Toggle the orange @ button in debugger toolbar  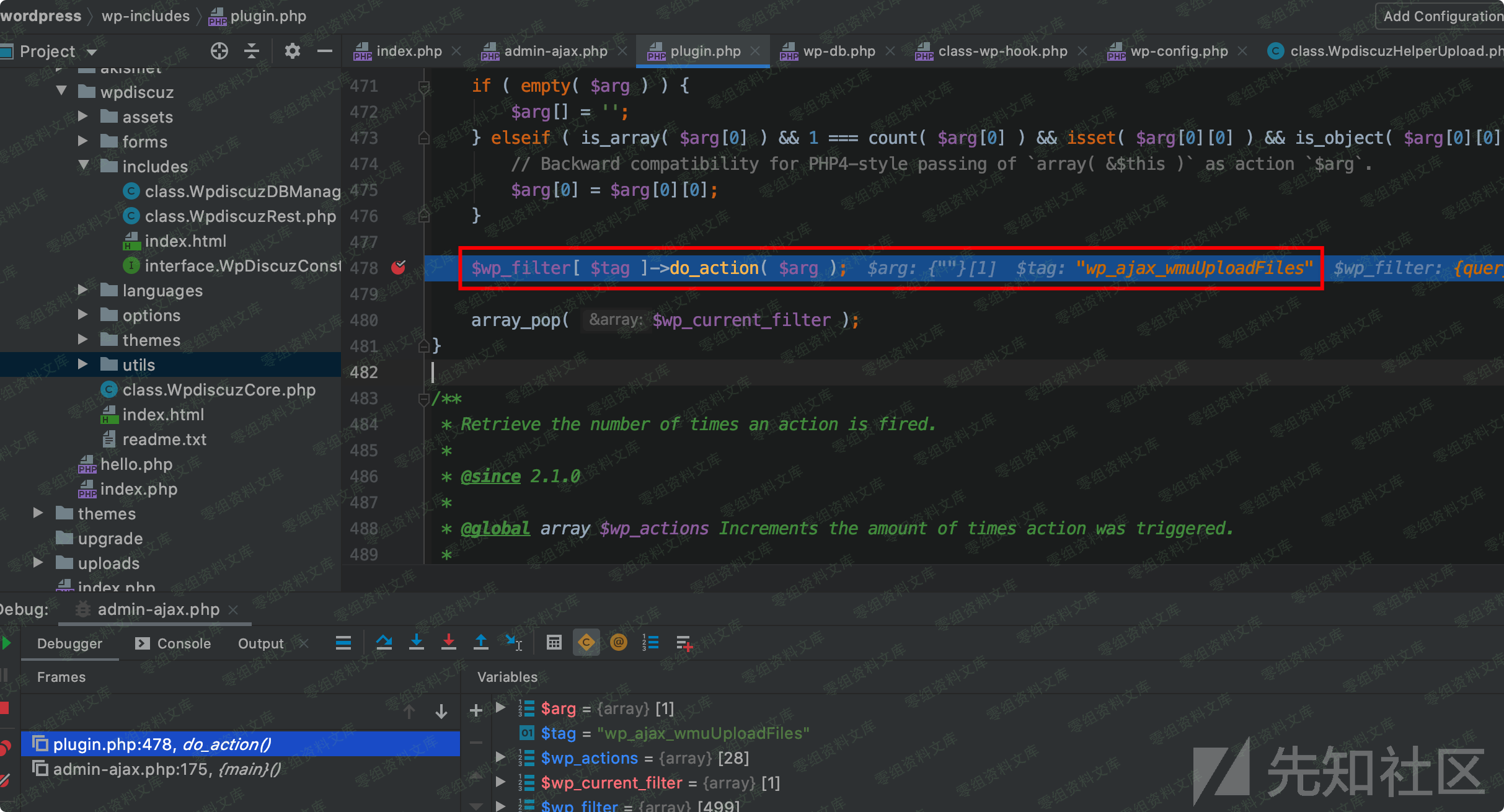[618, 643]
